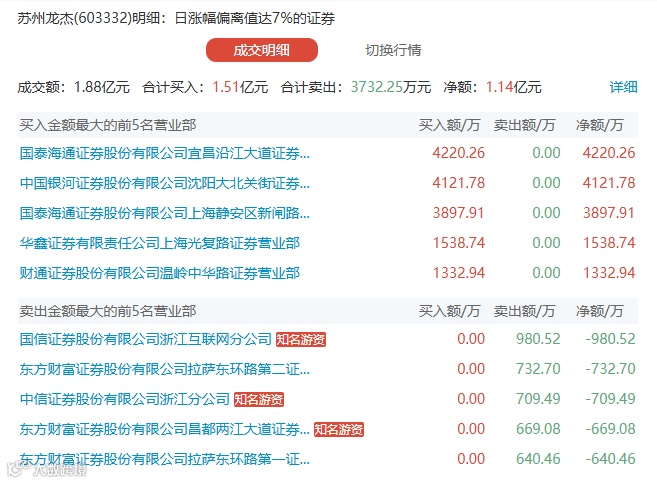The width and height of the screenshot is (657, 483).
Task: Click sell amount 732.70 in 拉萨第二 row
Action: tap(538, 369)
